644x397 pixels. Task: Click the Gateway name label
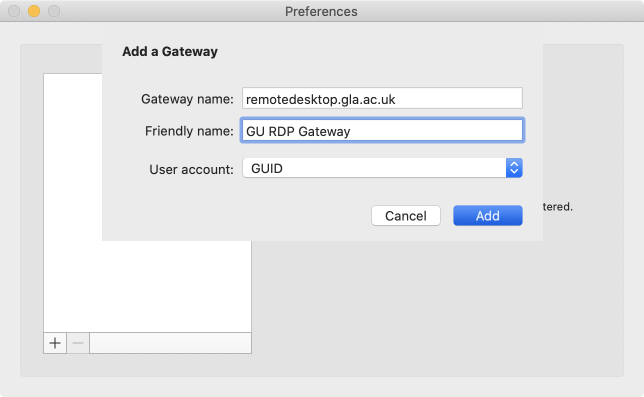click(187, 99)
